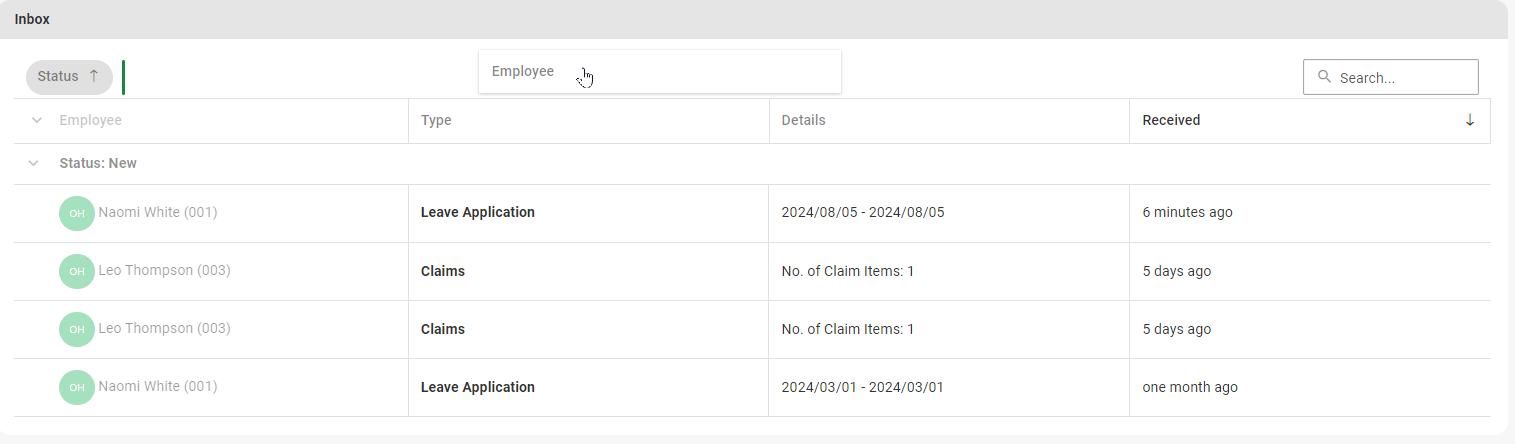
Task: Click the ascending arrow on Status chip
Action: coord(94,76)
